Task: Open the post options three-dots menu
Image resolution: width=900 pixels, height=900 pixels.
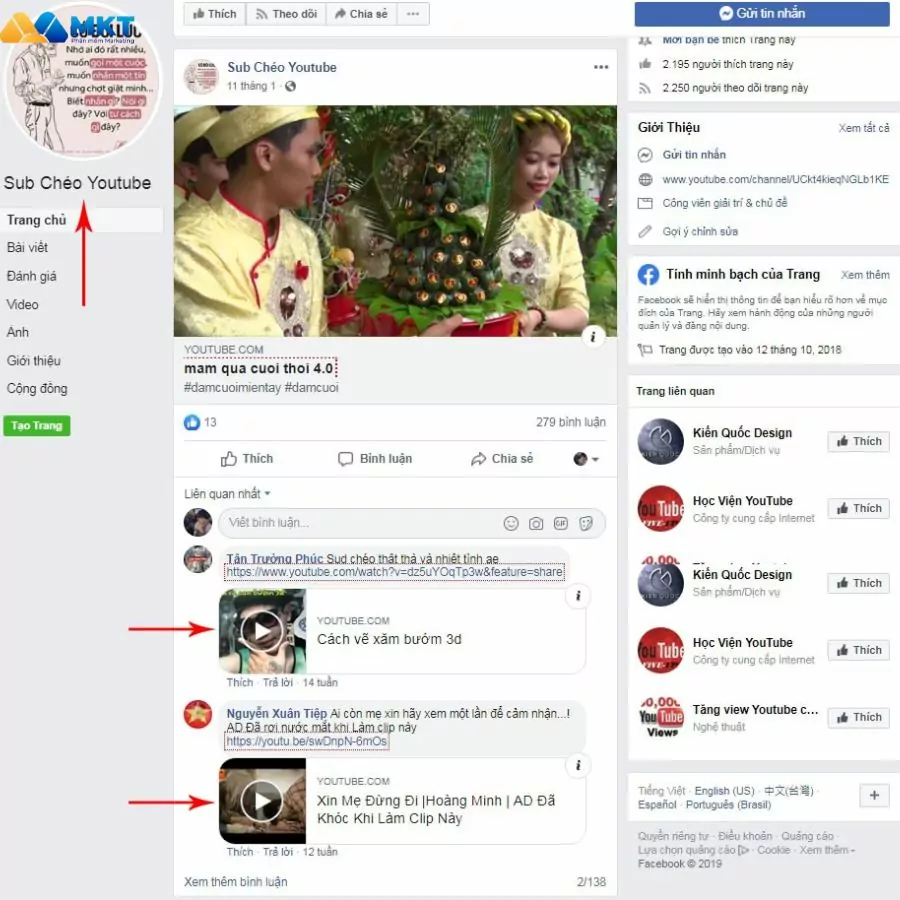Action: [x=600, y=67]
